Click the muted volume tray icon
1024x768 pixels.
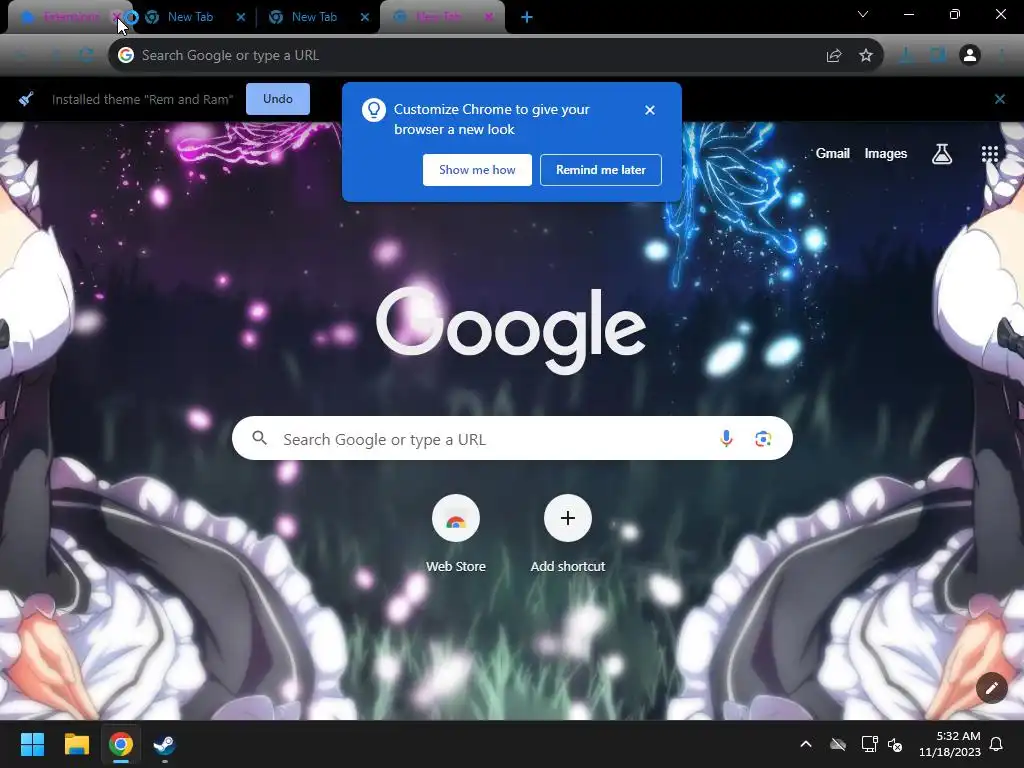pyautogui.click(x=895, y=744)
